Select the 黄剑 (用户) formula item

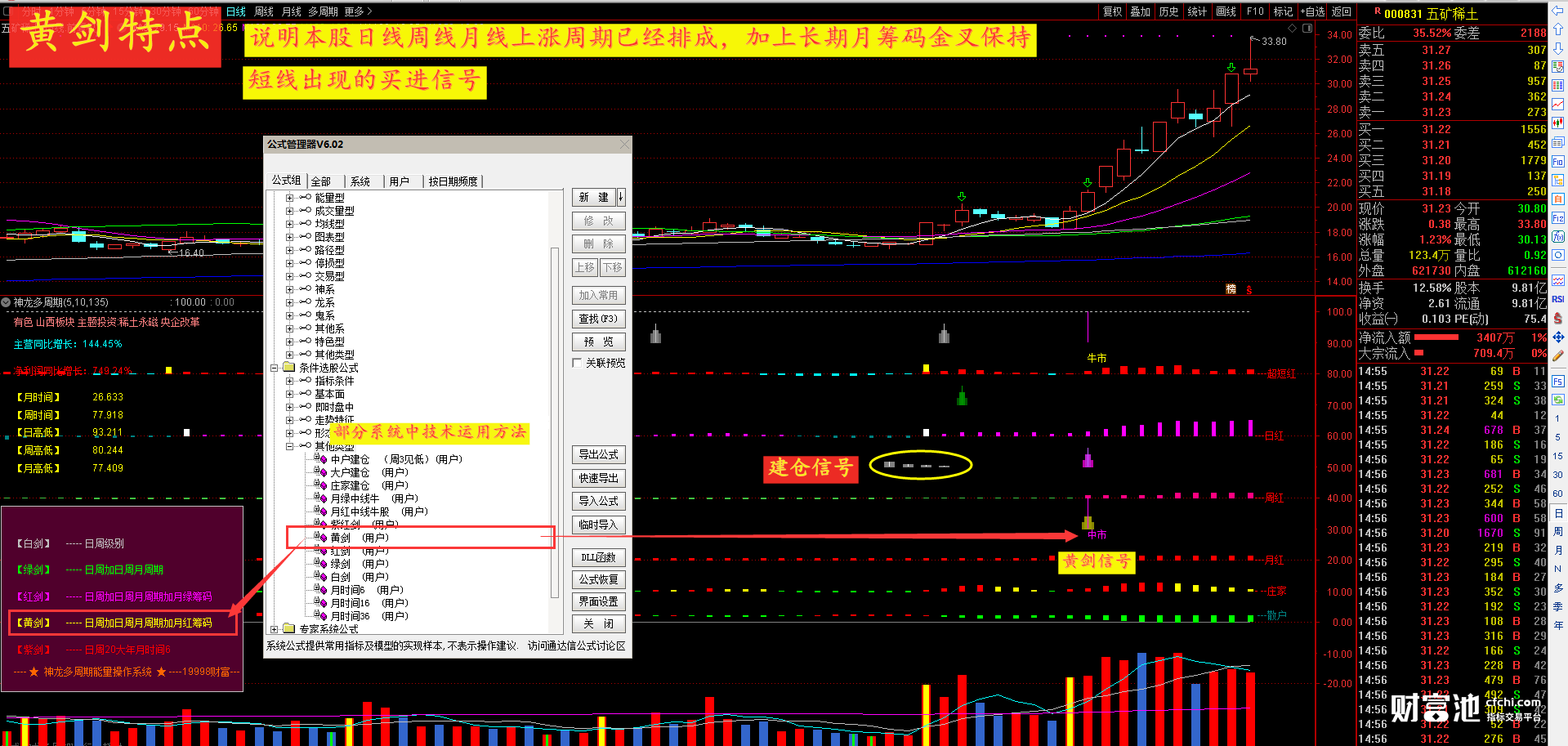coord(360,538)
